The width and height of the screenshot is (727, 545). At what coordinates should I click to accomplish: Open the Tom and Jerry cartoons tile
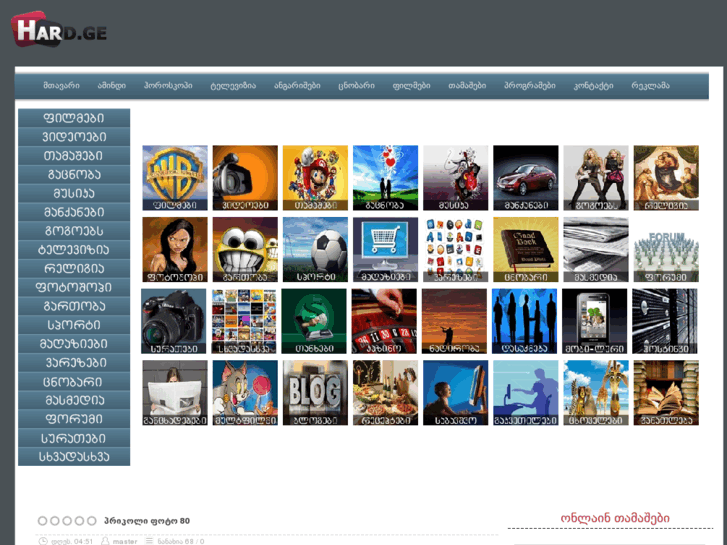click(245, 393)
